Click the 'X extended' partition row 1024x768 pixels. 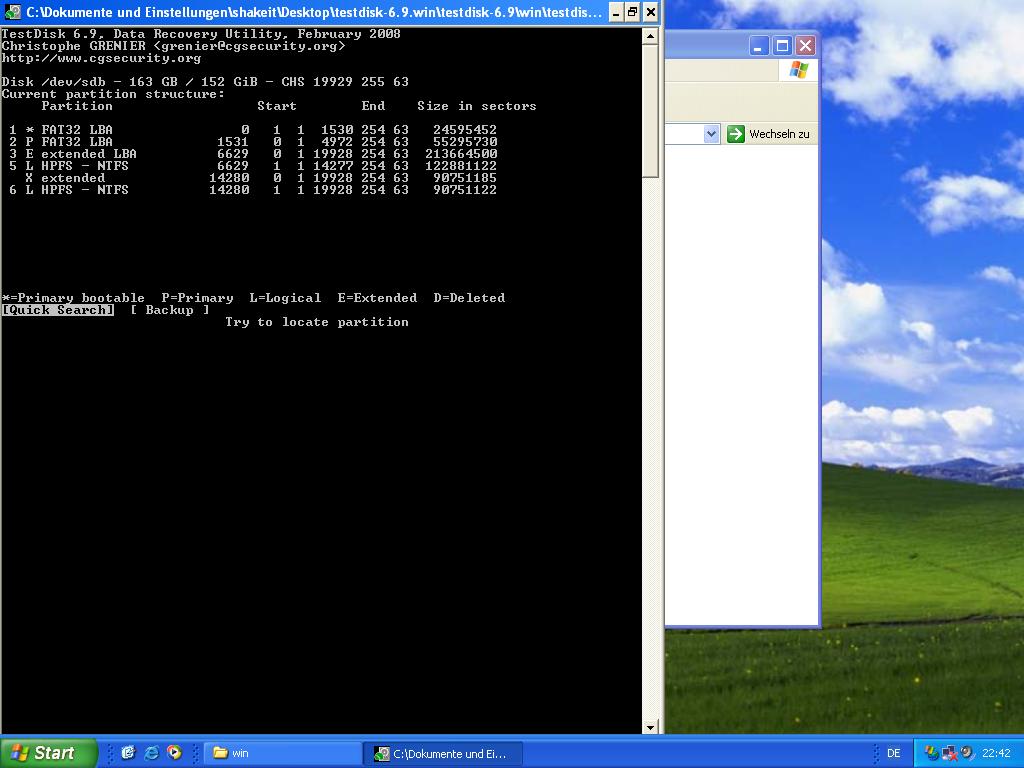click(261, 178)
